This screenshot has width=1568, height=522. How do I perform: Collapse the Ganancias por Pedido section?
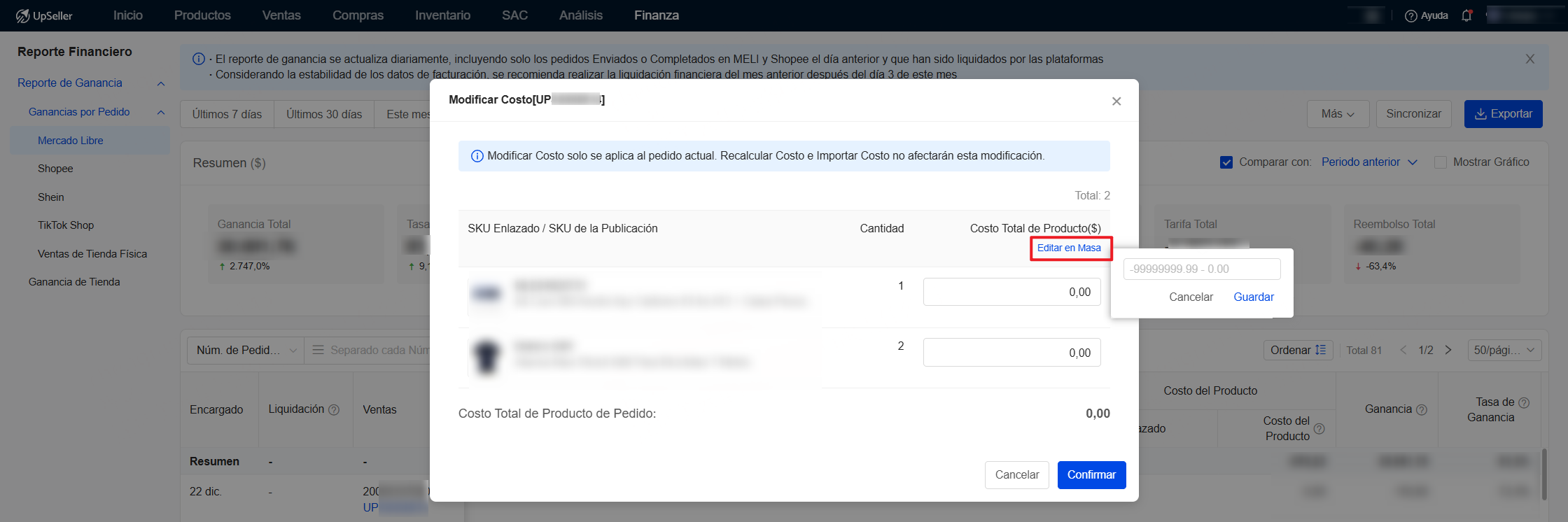161,112
